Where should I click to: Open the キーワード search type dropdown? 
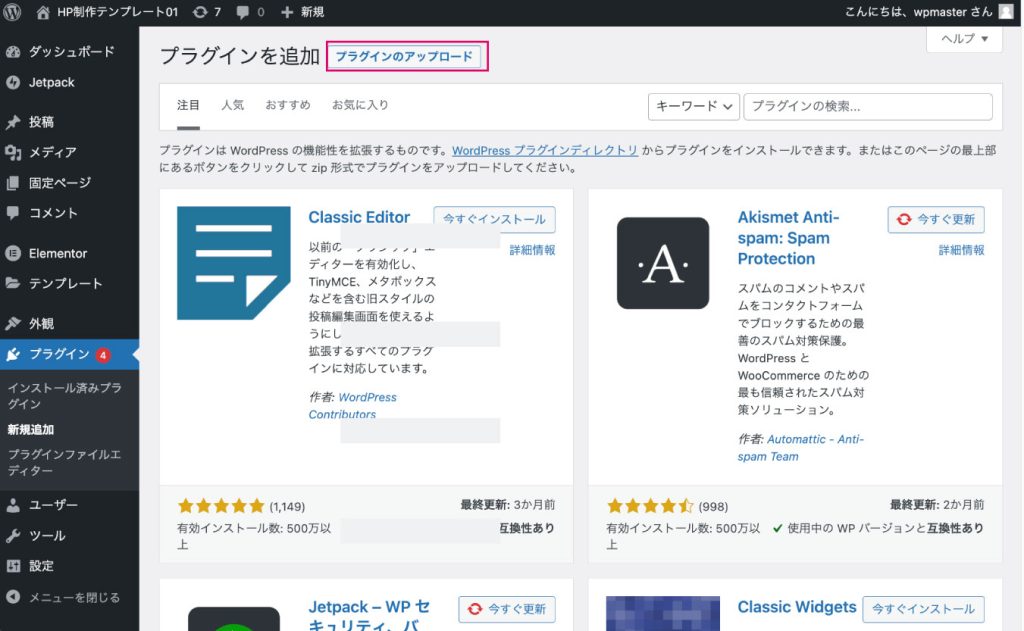click(x=694, y=106)
